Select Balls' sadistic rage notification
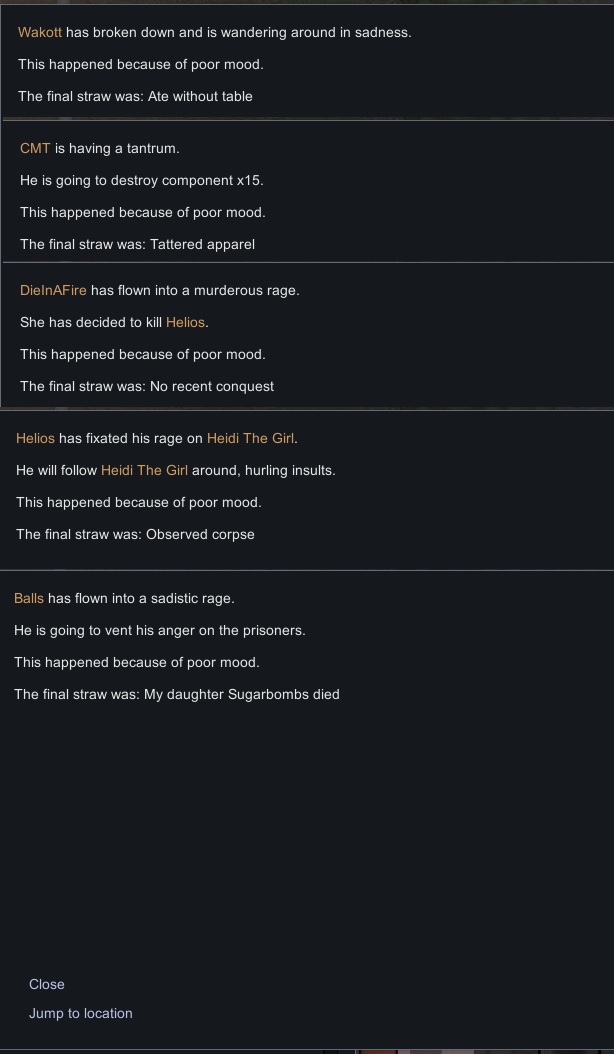 [307, 646]
